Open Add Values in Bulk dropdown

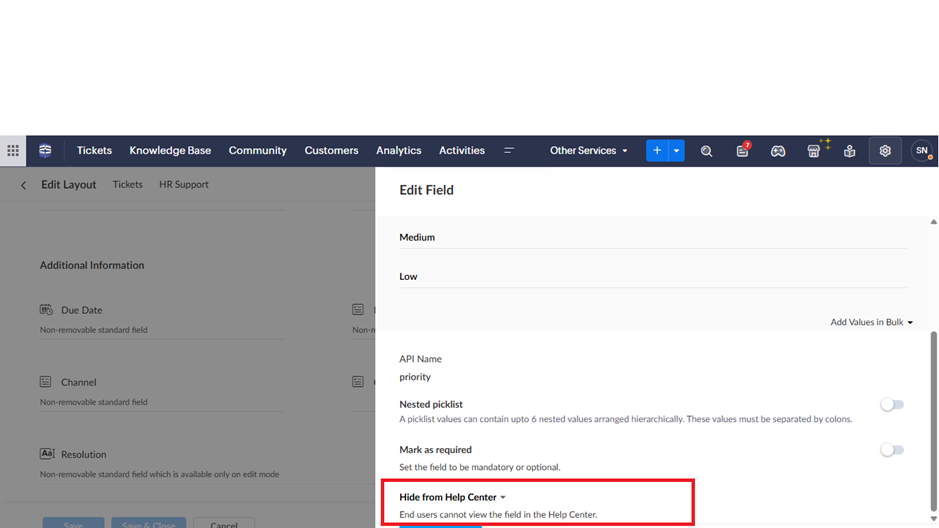pyautogui.click(x=871, y=322)
